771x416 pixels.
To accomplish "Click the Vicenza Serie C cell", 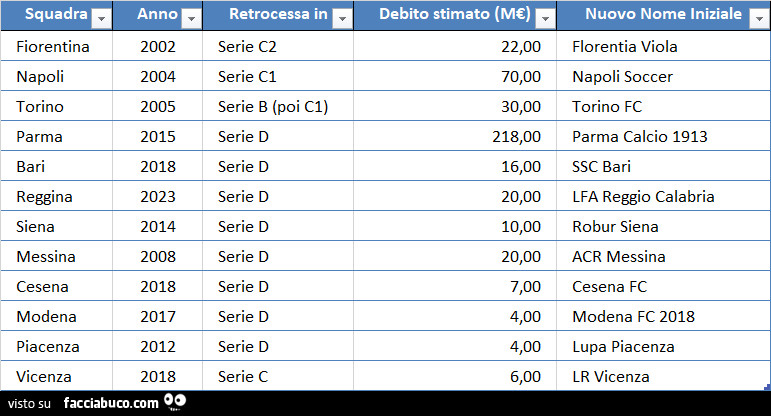I will pyautogui.click(x=242, y=376).
